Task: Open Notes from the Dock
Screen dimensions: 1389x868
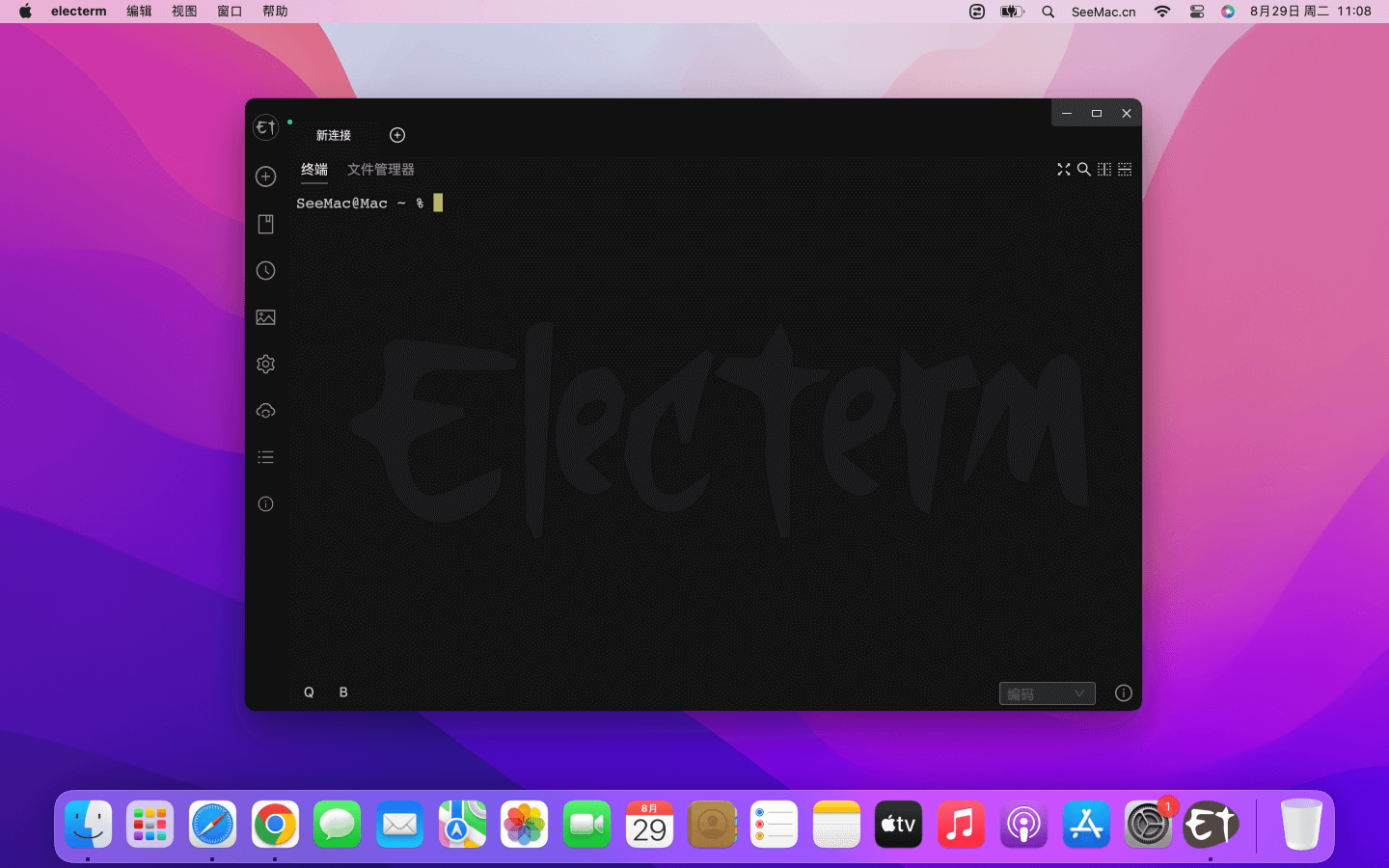Action: (x=836, y=825)
